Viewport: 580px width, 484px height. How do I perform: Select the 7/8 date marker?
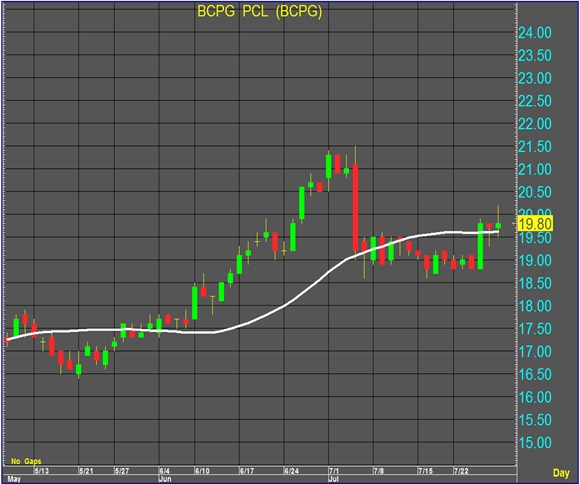tap(379, 471)
